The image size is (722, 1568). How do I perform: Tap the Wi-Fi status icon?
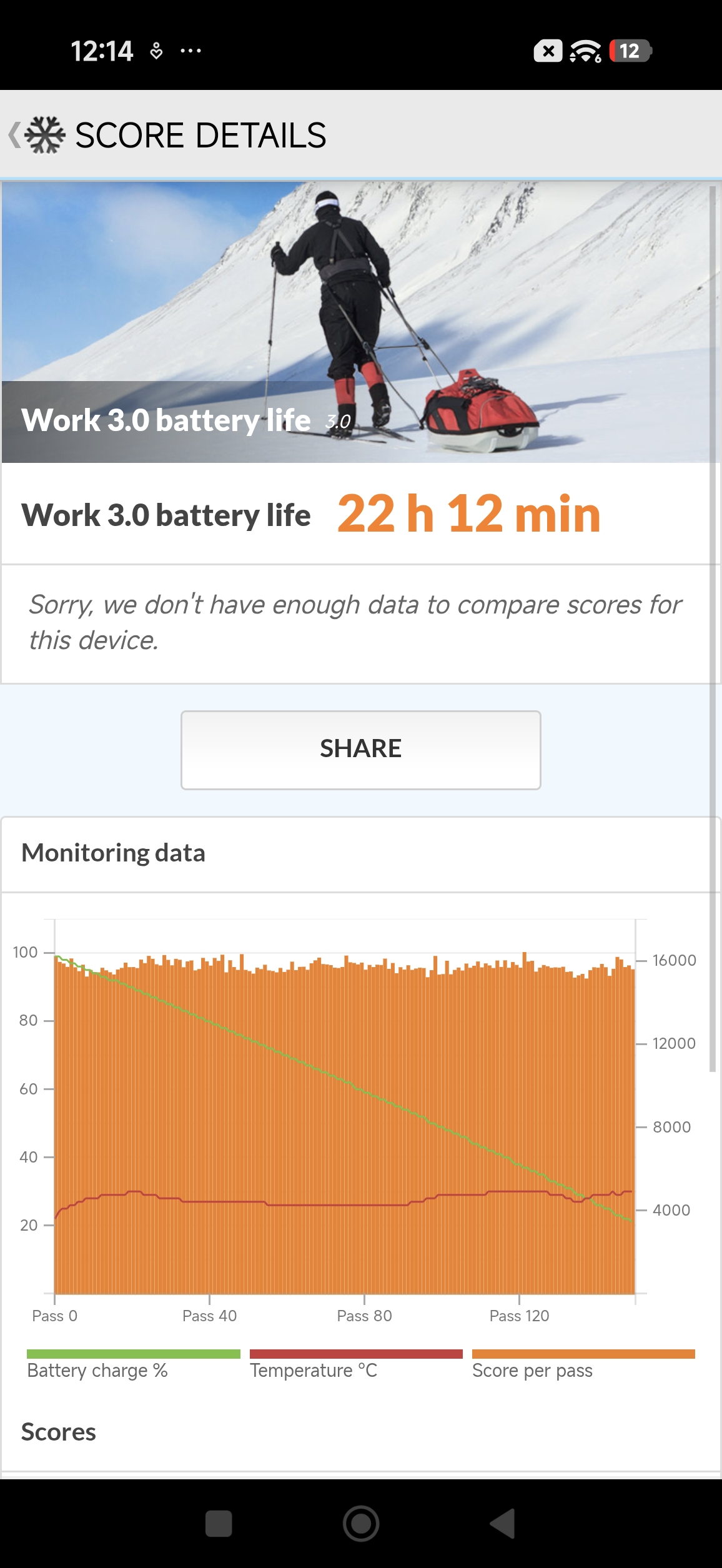click(585, 51)
